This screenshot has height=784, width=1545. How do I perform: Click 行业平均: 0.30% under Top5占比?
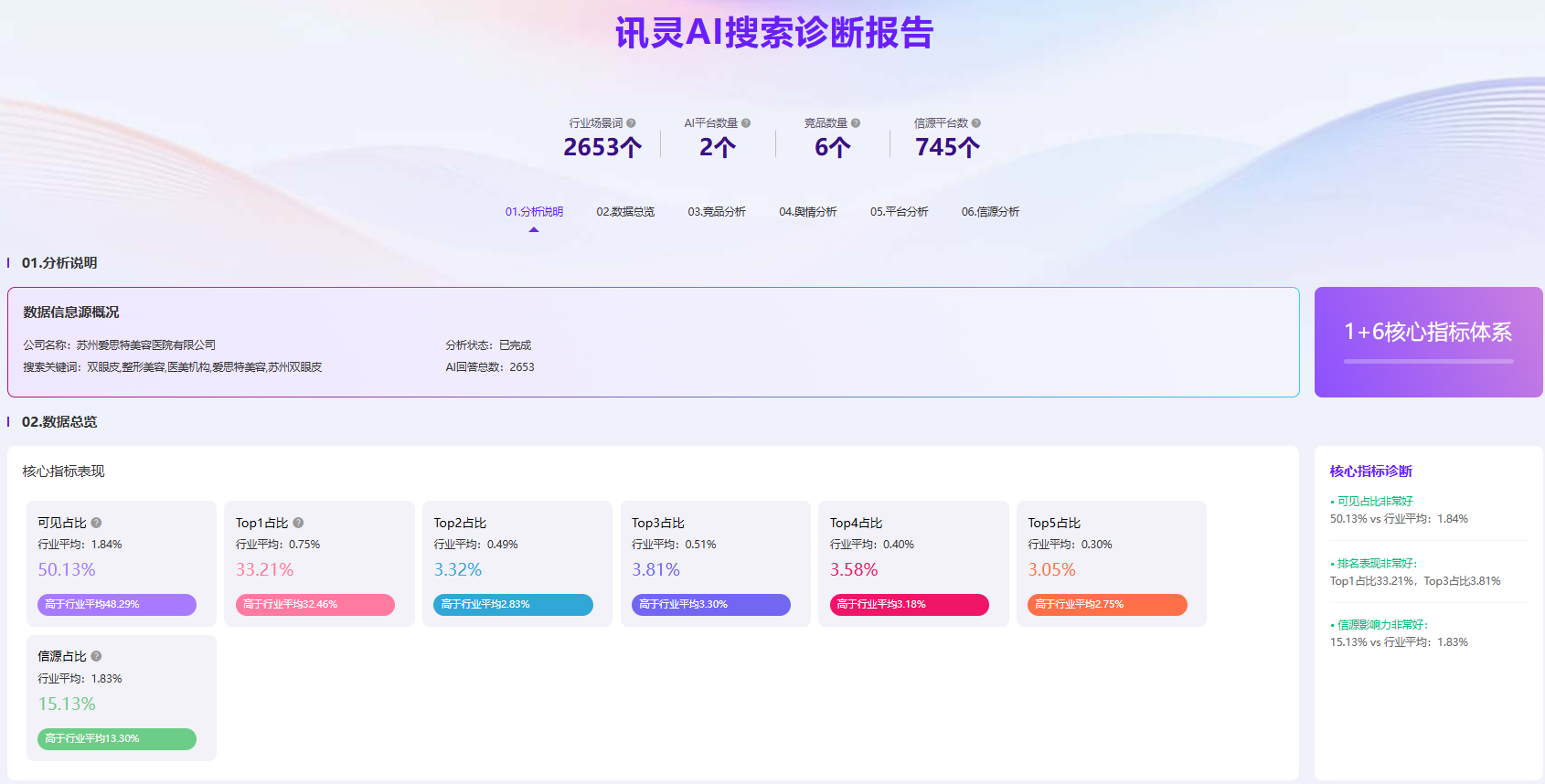[1071, 545]
